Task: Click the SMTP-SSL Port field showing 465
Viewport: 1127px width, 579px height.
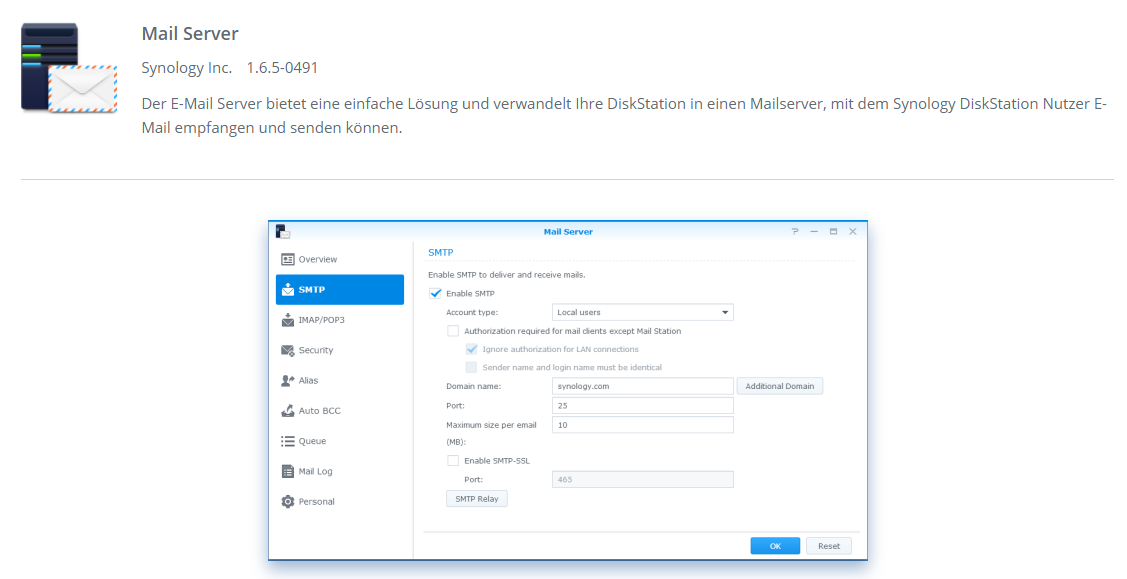Action: [643, 479]
